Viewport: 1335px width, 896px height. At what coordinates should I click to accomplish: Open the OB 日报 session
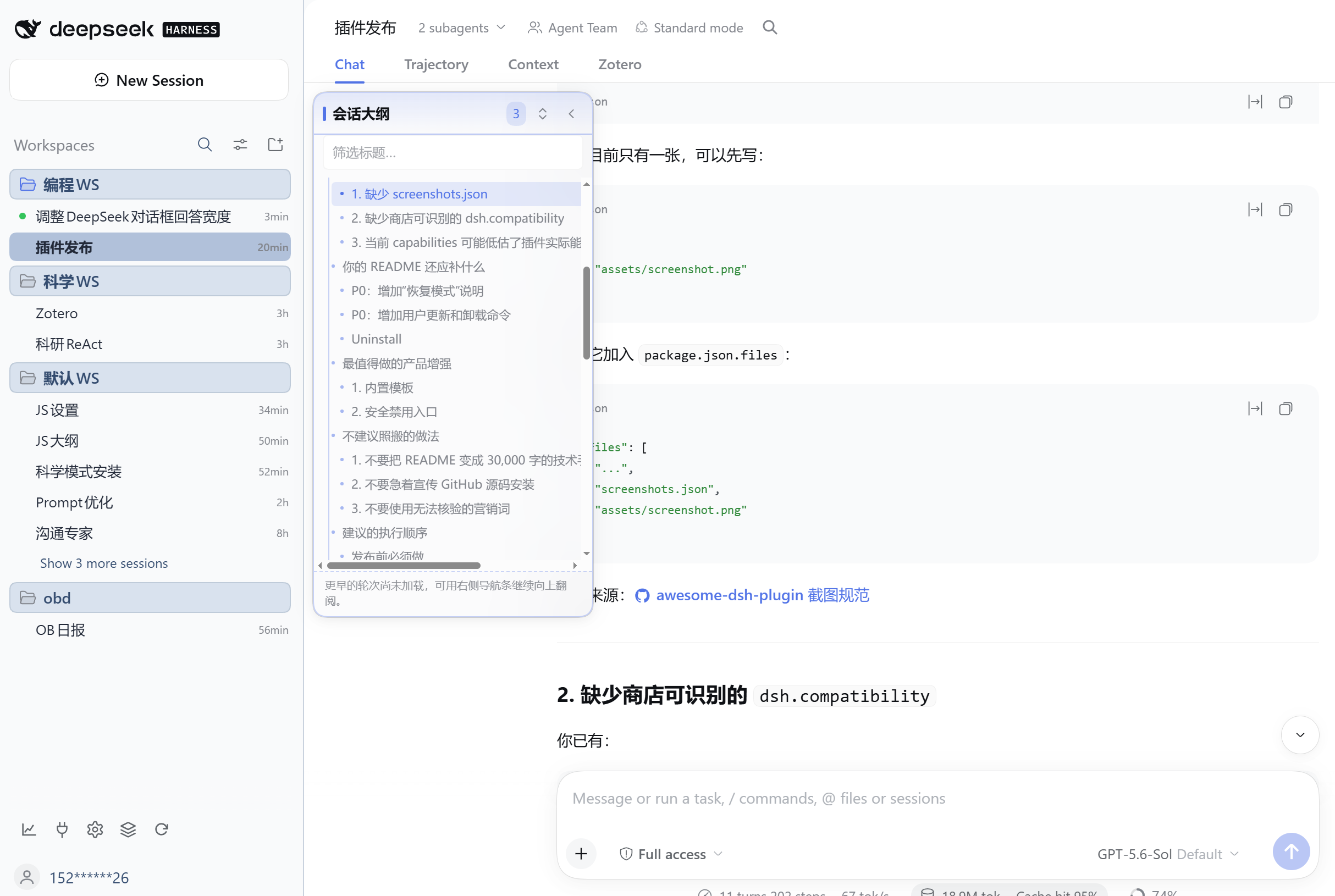(150, 629)
